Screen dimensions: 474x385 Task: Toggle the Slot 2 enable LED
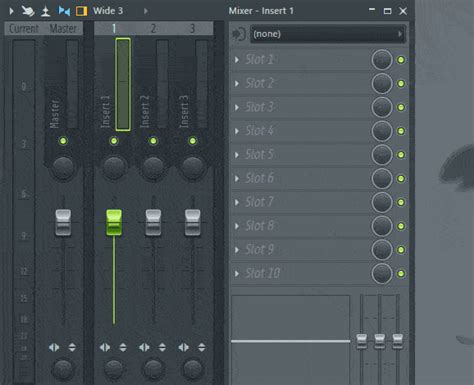coord(401,83)
